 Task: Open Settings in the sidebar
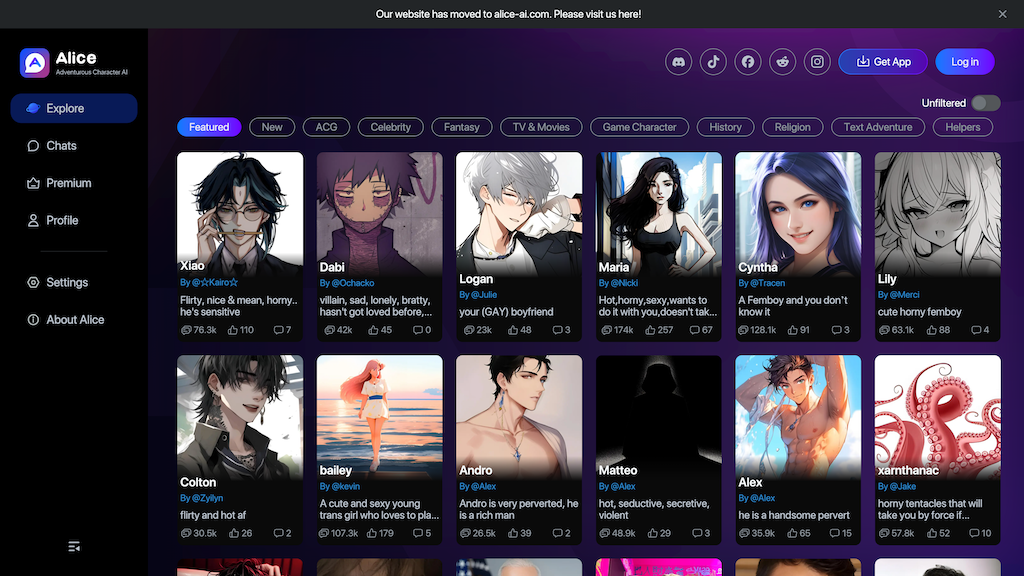coord(67,283)
